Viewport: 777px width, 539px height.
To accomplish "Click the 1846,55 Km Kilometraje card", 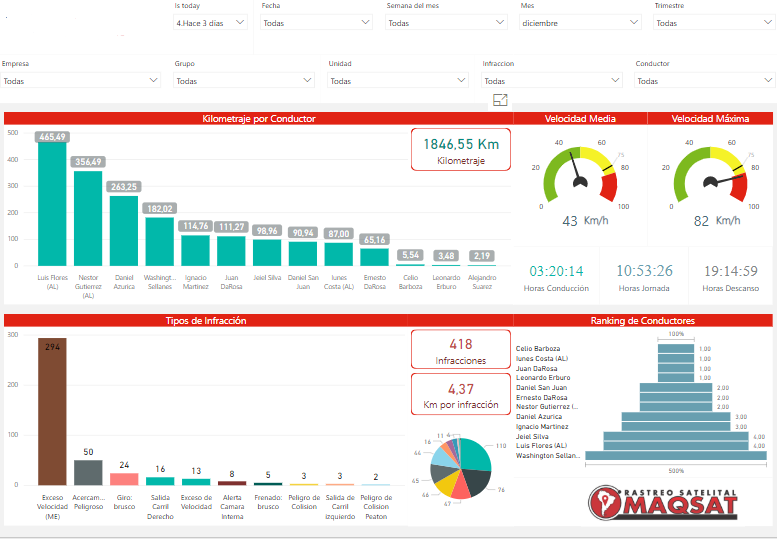I will (460, 150).
